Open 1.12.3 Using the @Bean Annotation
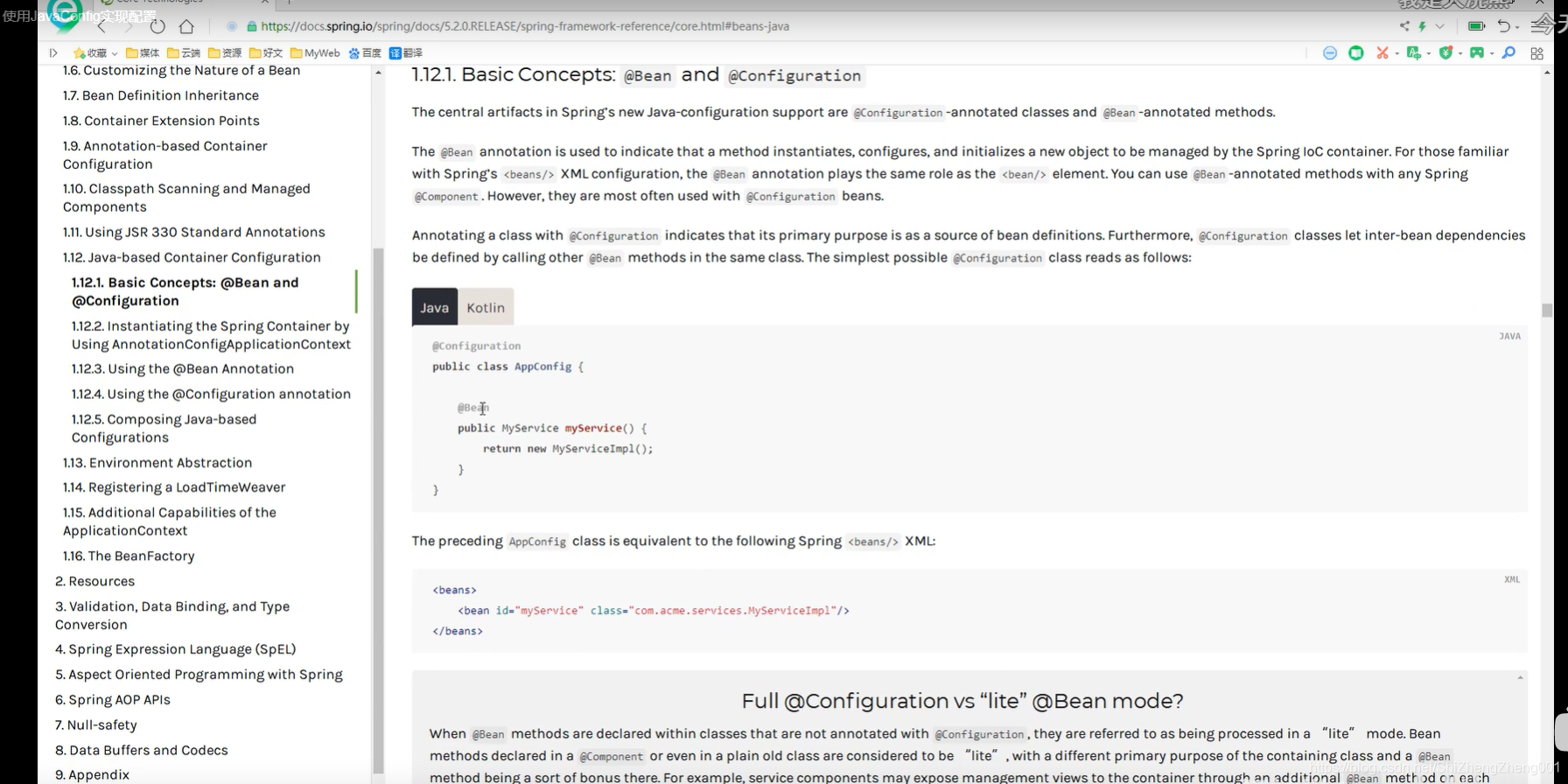This screenshot has height=784, width=1568. [183, 369]
